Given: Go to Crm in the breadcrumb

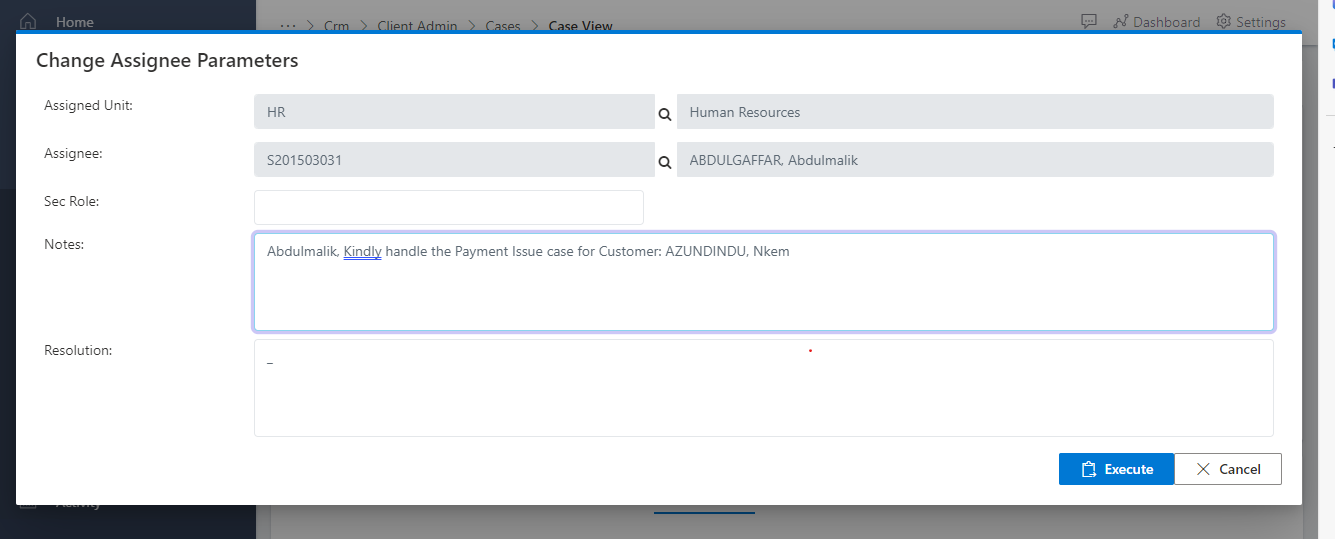Looking at the screenshot, I should coord(336,26).
